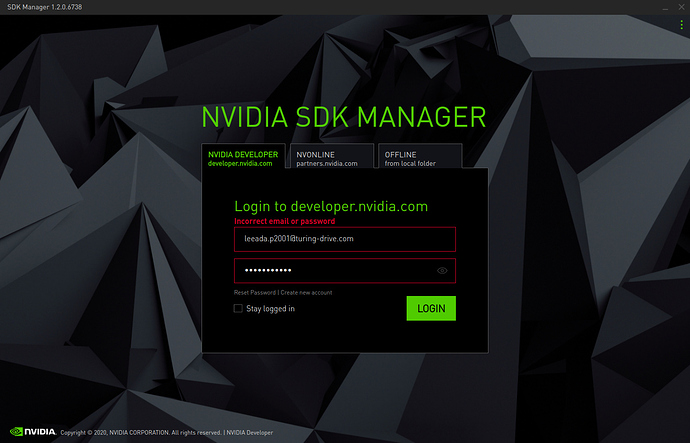
Task: Open the three-dot options menu
Action: (x=681, y=25)
